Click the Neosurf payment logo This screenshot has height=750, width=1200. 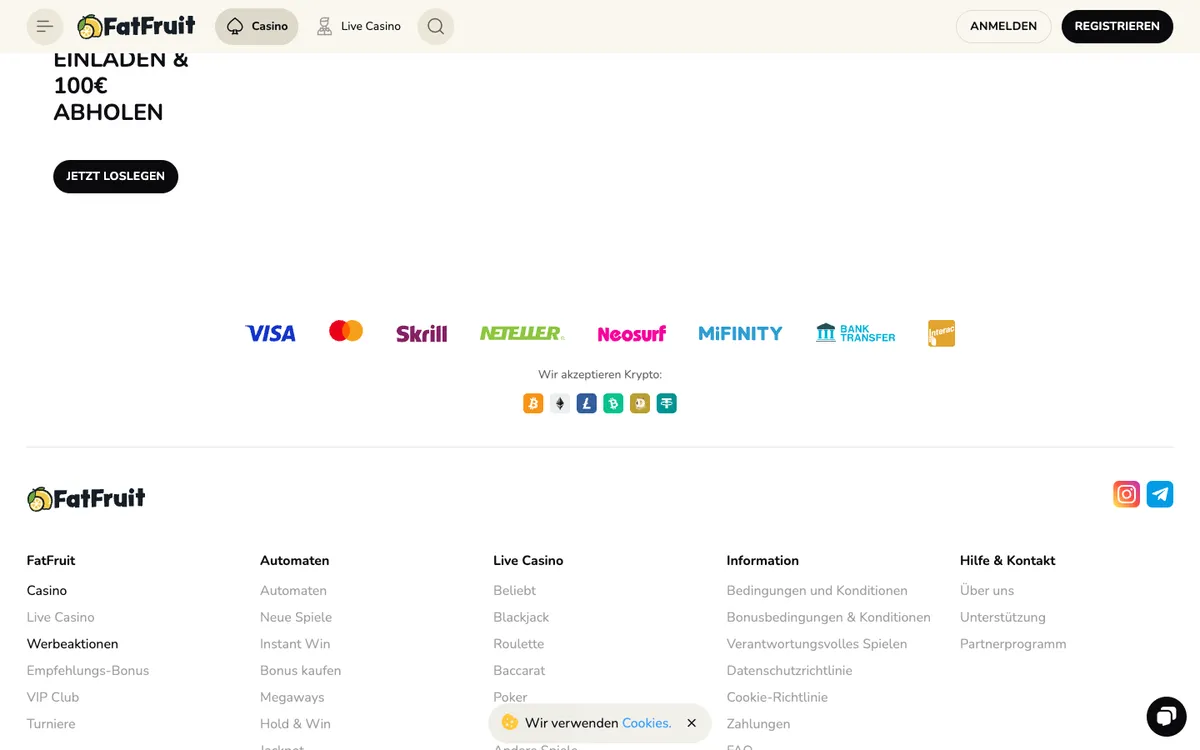coord(632,334)
